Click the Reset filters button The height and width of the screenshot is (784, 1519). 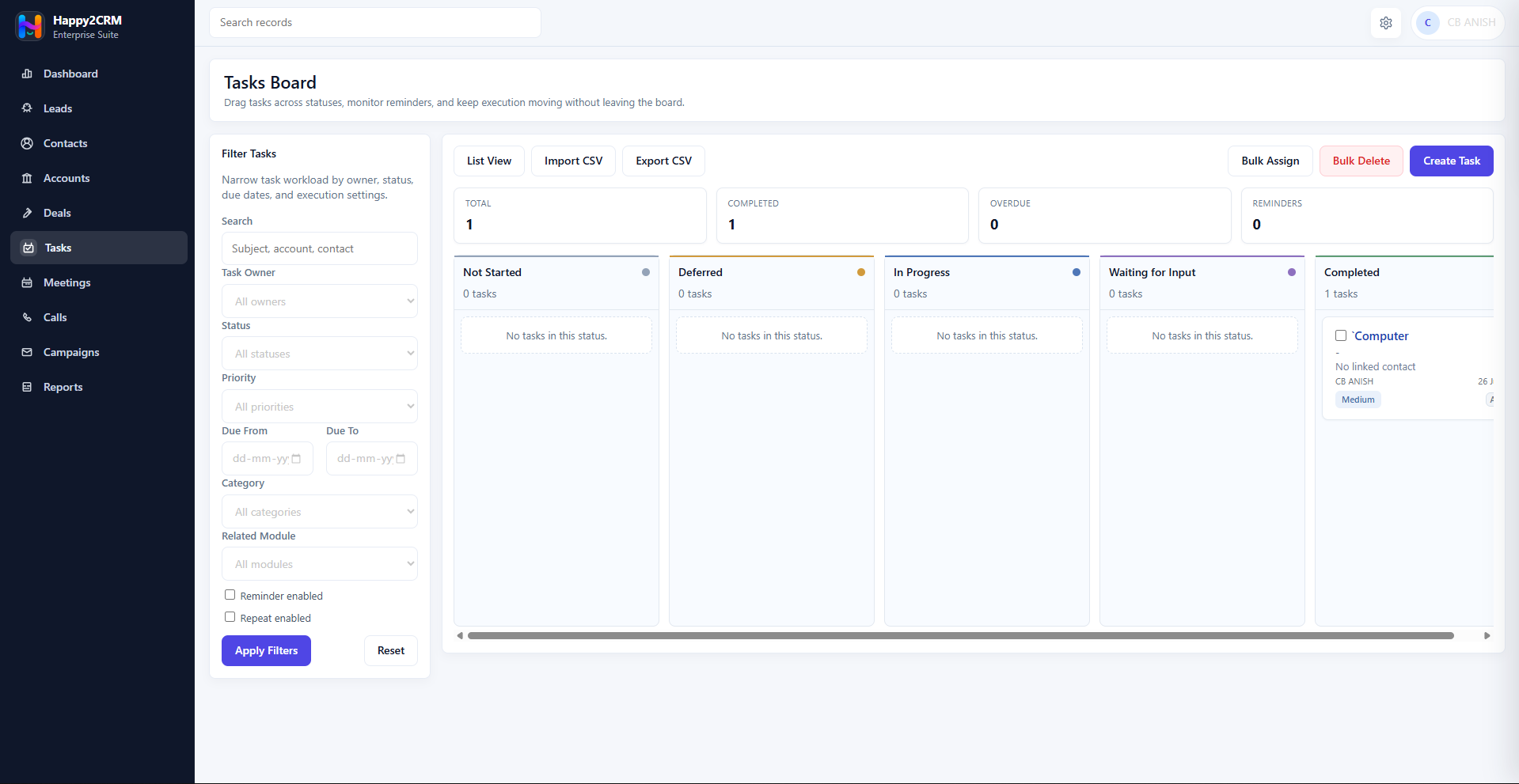[x=391, y=650]
